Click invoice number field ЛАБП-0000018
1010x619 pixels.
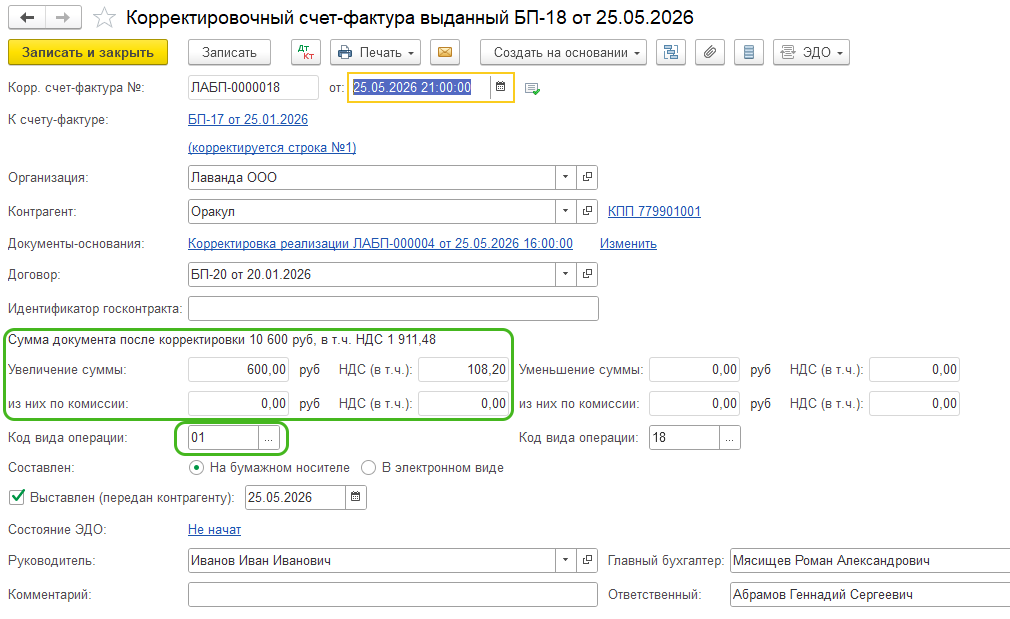(x=253, y=88)
